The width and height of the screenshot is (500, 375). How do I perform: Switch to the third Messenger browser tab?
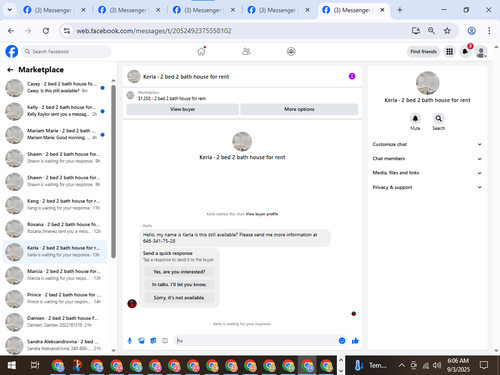(203, 10)
